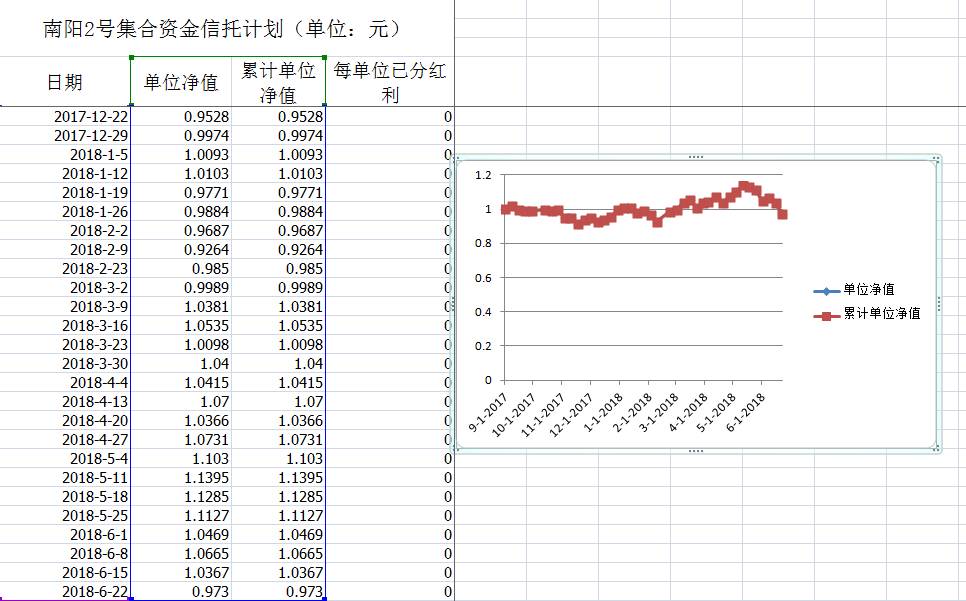This screenshot has width=966, height=601.
Task: Click the chart's top-right corner handle
Action: 937,159
